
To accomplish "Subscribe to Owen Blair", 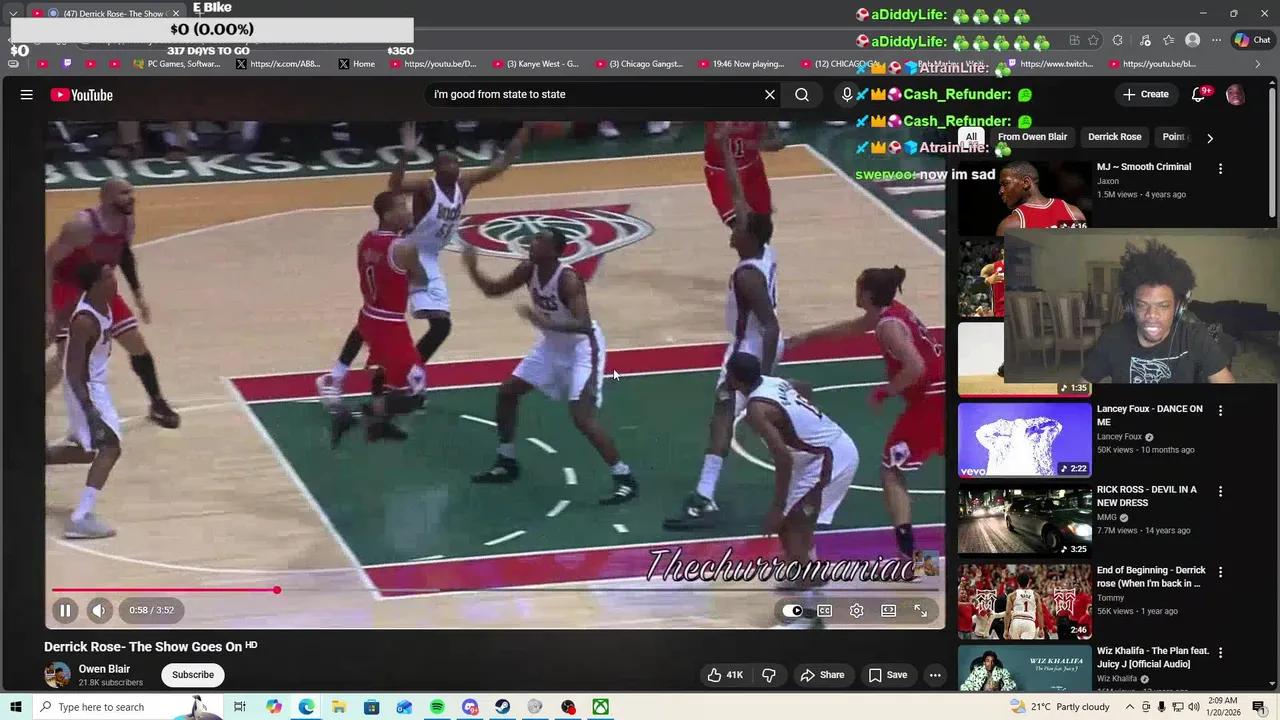I will (193, 675).
